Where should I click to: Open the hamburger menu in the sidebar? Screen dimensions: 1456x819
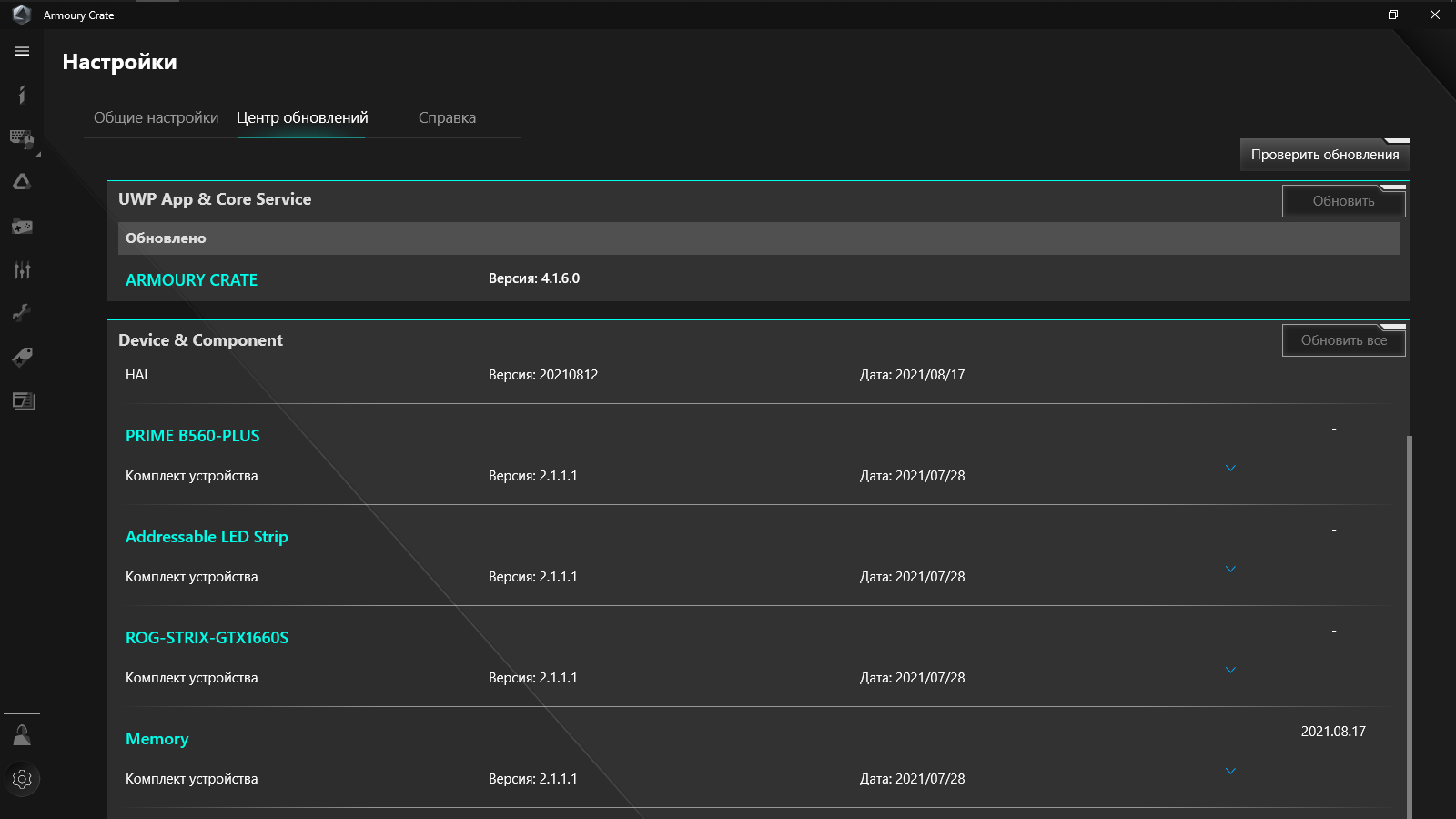[22, 51]
